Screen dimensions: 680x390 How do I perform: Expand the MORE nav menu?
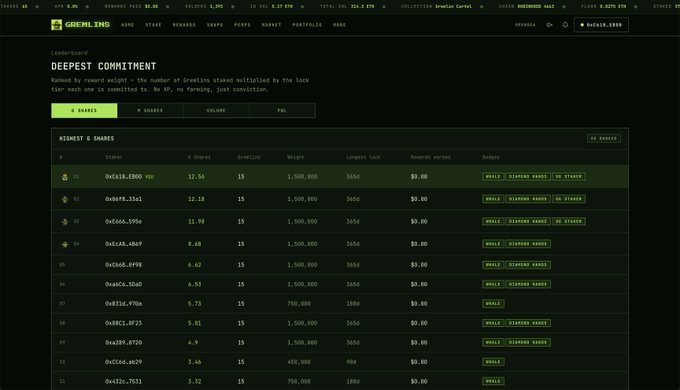[x=340, y=25]
